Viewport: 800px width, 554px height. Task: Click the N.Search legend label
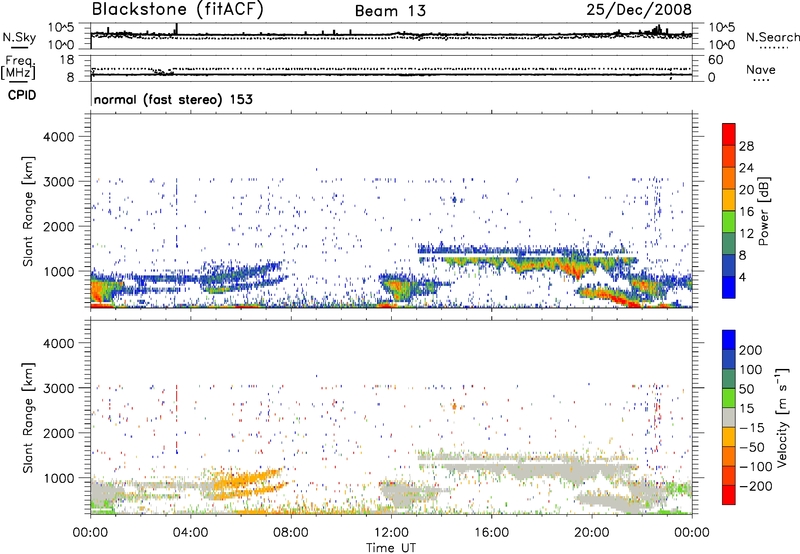tap(772, 37)
